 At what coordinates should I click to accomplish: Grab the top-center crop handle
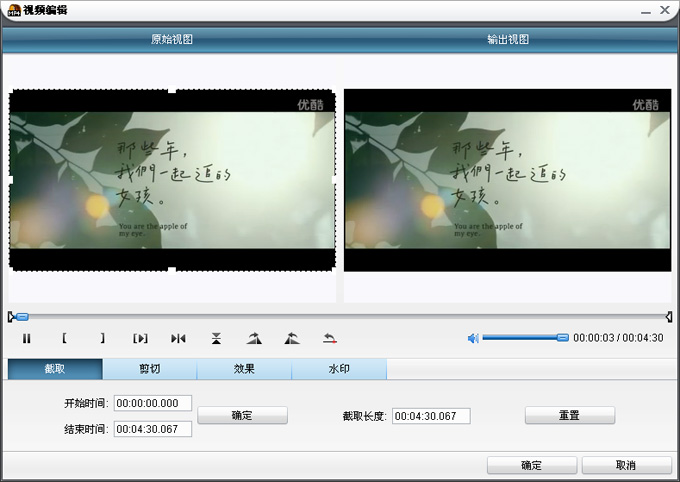click(172, 89)
